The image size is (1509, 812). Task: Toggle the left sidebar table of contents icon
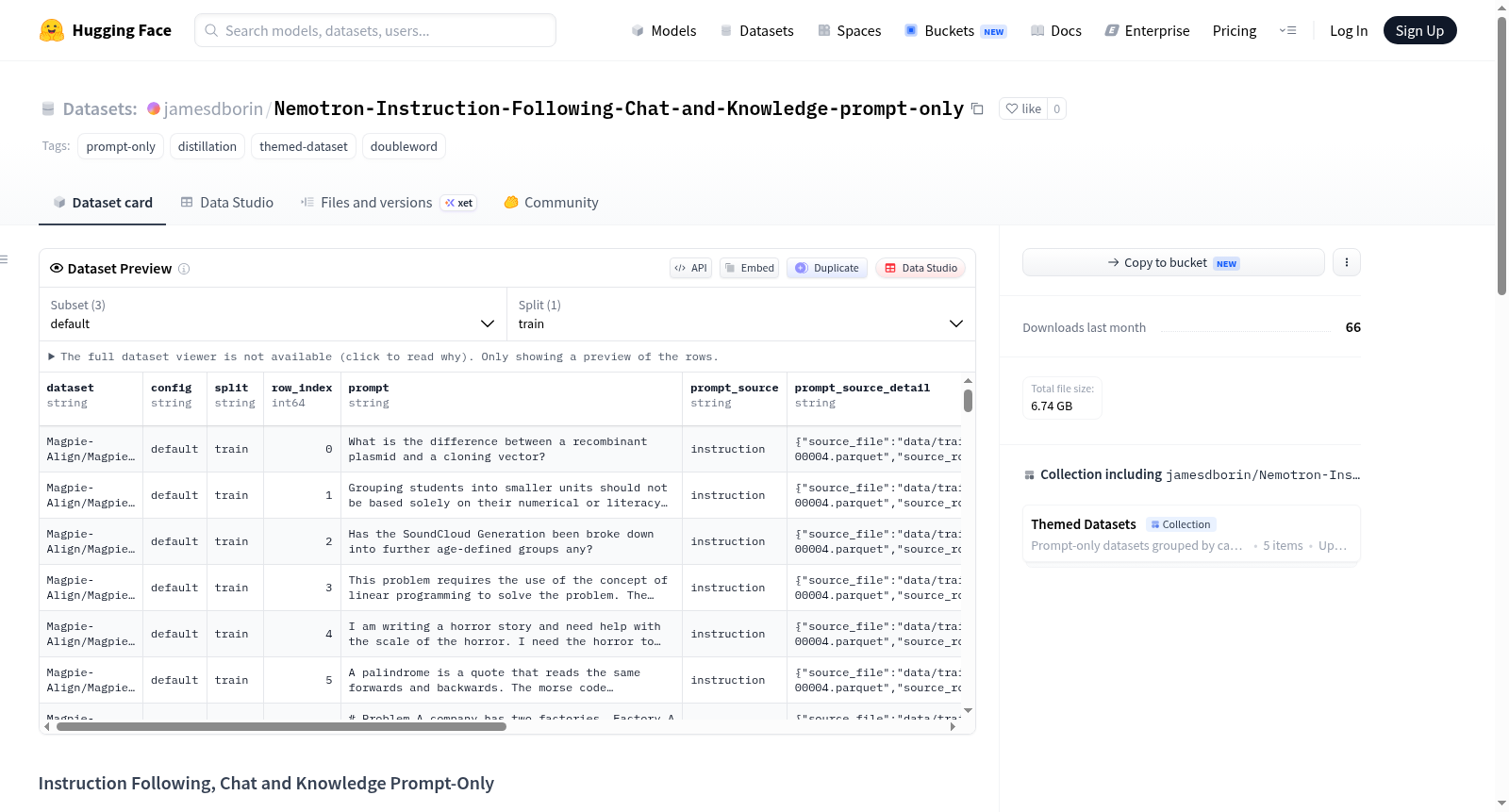pos(5,259)
